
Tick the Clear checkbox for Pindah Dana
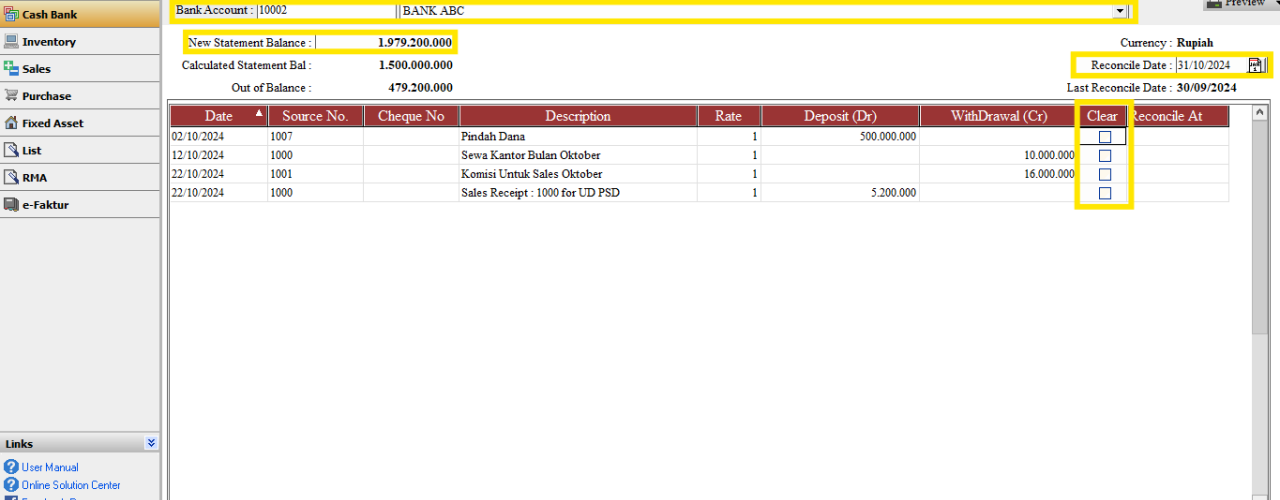(x=1105, y=137)
